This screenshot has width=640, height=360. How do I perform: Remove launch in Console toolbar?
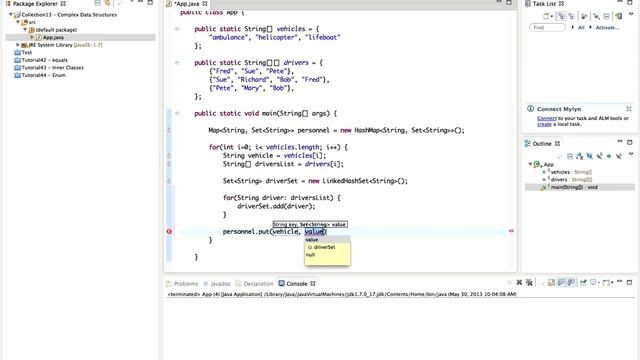519,282
